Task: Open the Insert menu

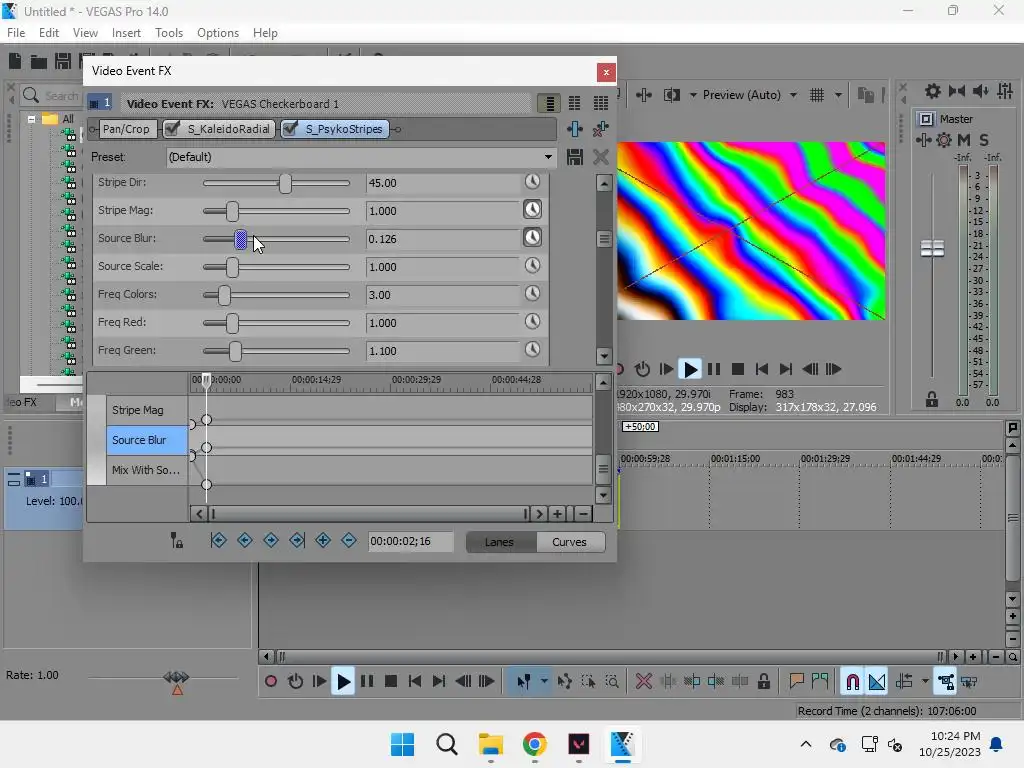Action: (126, 33)
